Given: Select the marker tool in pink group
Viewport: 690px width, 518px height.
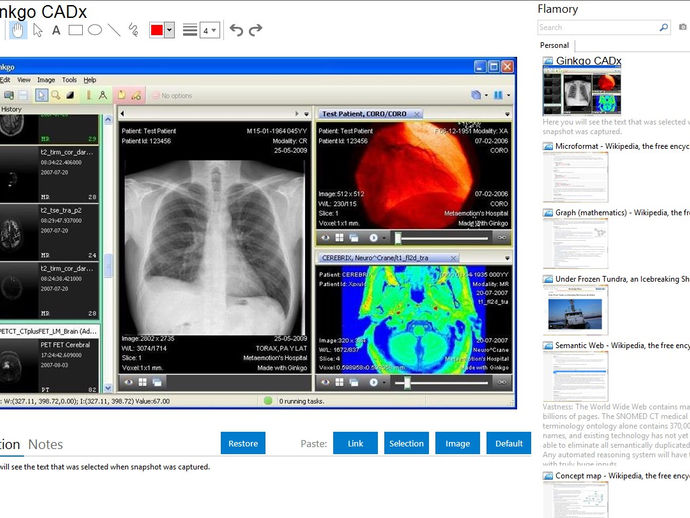Looking at the screenshot, I should click(x=136, y=95).
